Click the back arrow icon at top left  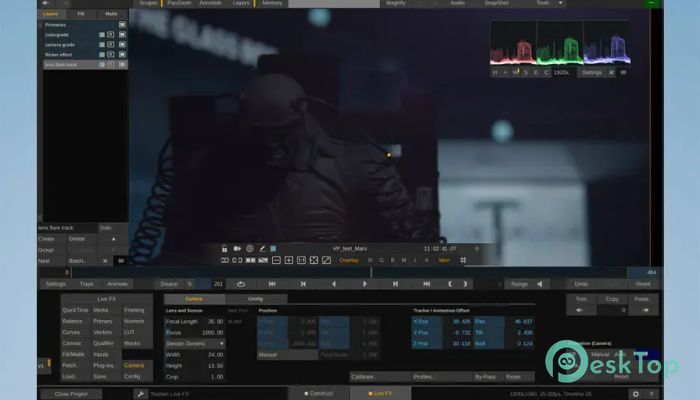46,3
